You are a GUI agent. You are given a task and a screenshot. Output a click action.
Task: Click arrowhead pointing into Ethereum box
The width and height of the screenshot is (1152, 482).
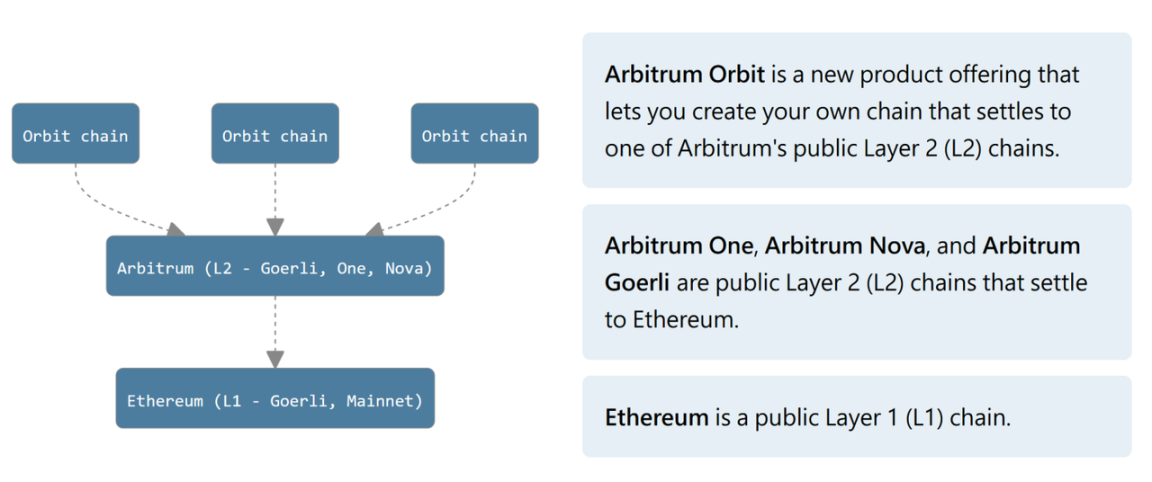coord(275,359)
